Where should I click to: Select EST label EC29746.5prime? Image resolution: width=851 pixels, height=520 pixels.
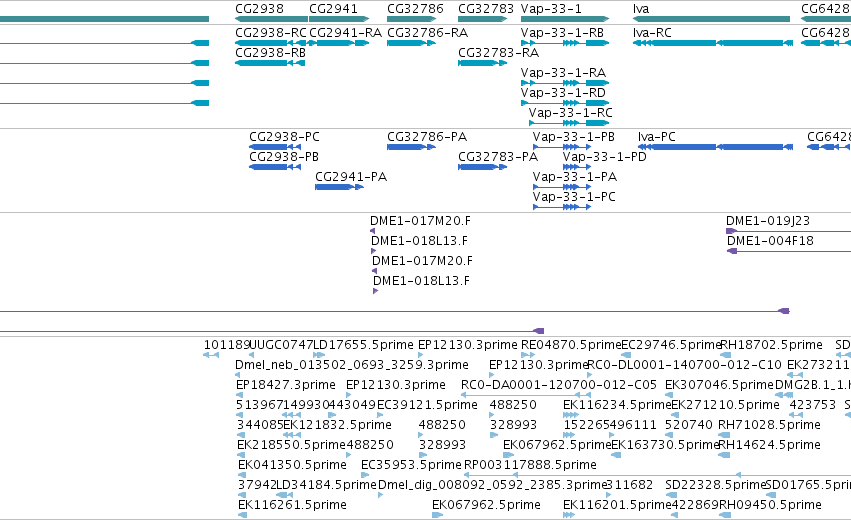(671, 345)
